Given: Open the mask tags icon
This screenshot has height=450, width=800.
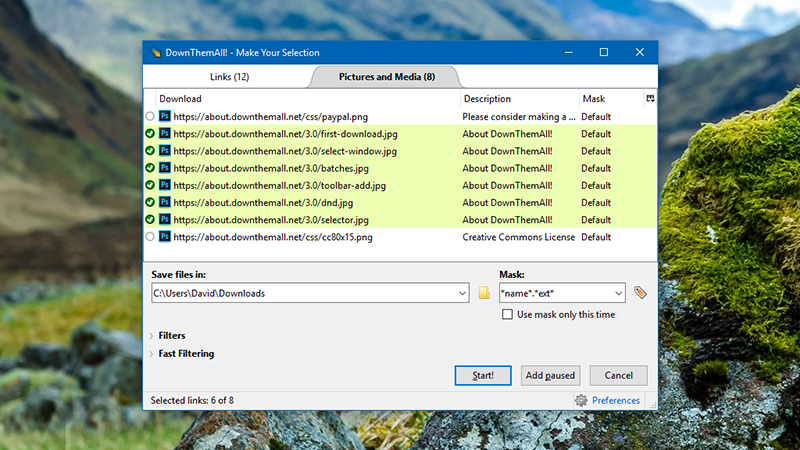Looking at the screenshot, I should tap(640, 293).
